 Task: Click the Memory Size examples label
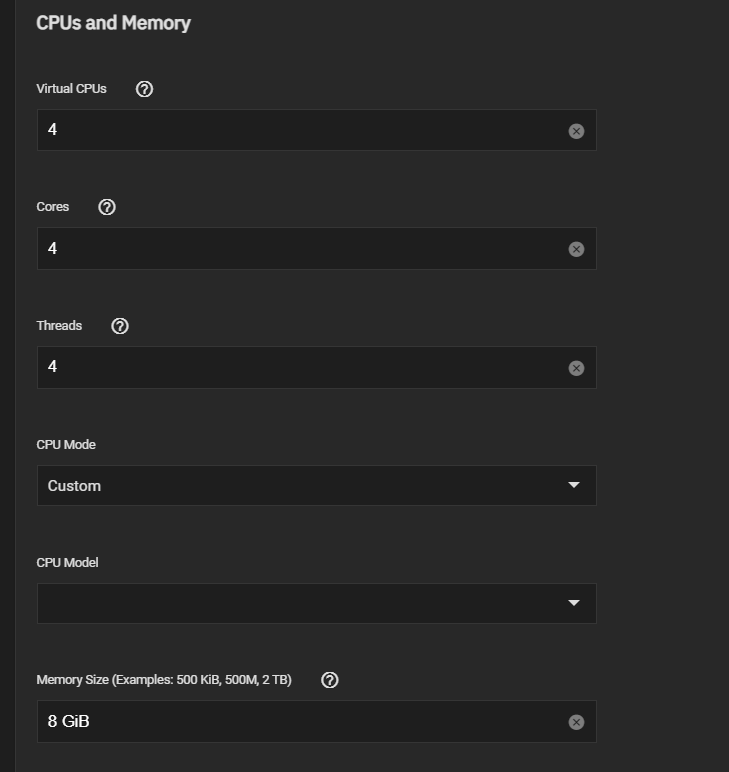[164, 680]
